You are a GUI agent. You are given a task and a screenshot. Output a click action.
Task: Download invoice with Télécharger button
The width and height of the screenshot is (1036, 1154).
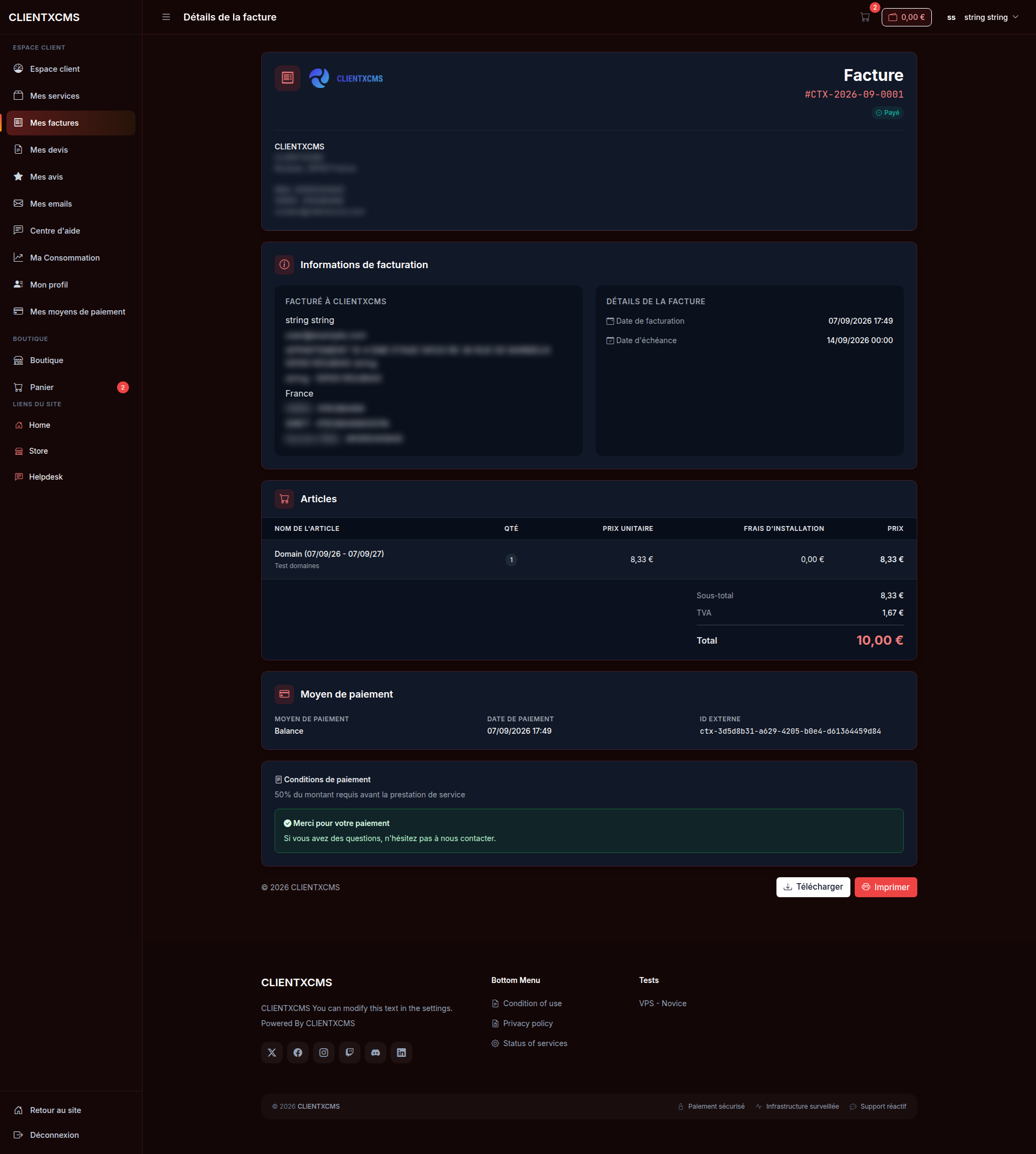(x=813, y=886)
